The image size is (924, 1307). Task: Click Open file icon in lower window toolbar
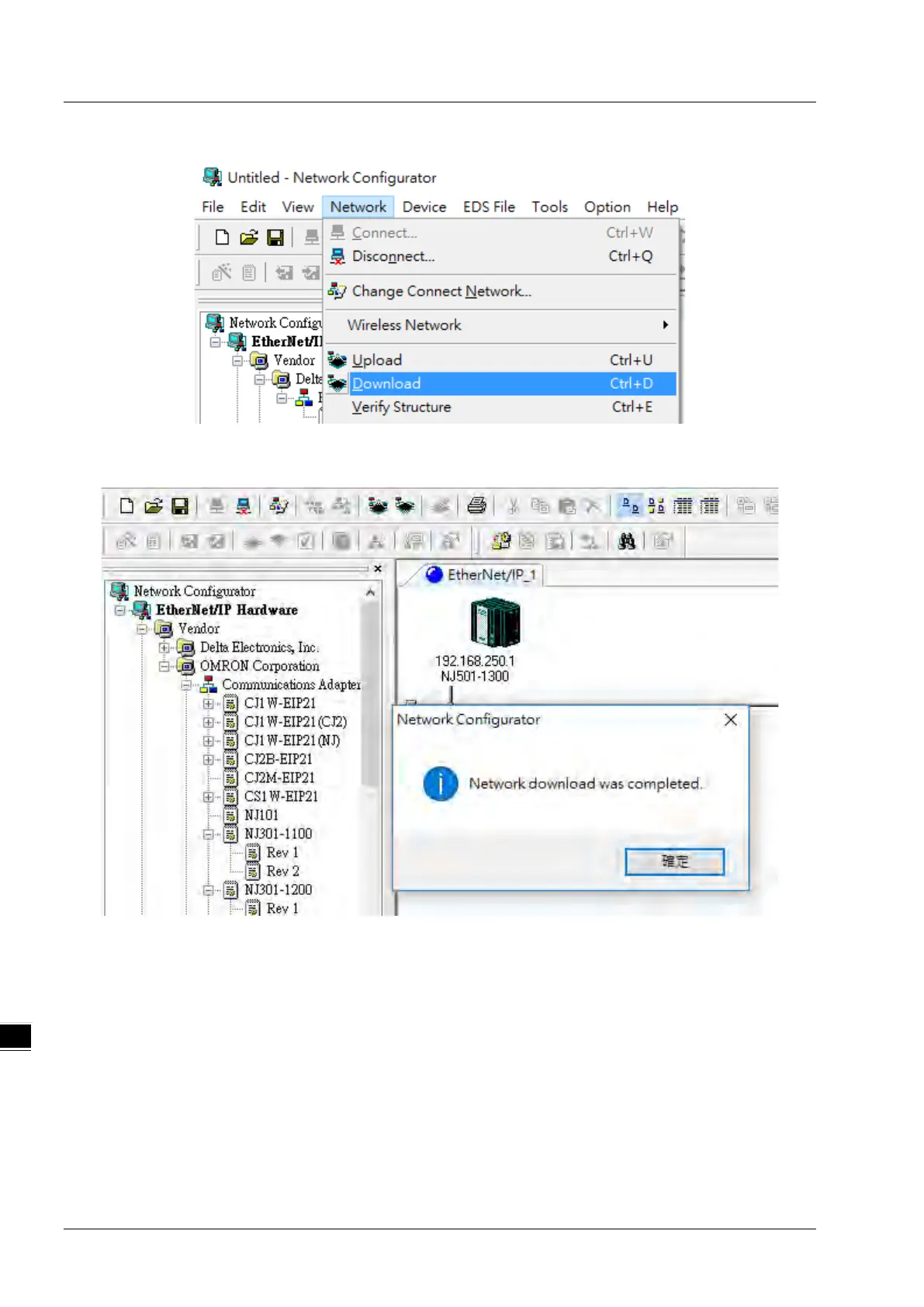(x=154, y=506)
